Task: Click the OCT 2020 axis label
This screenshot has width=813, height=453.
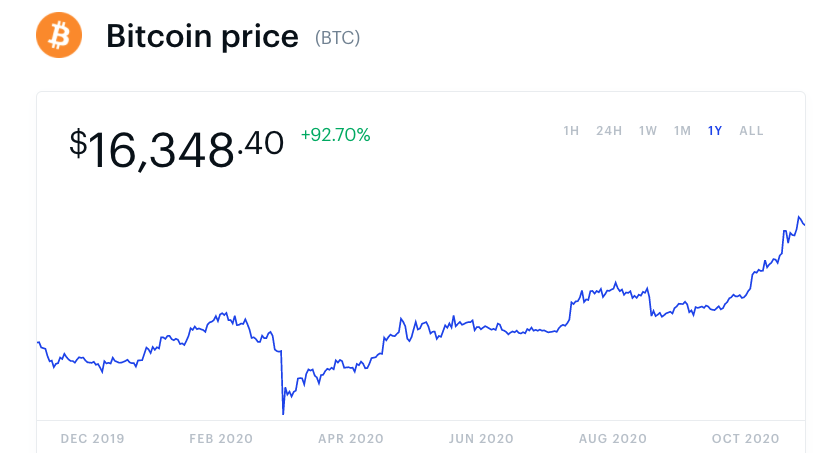Action: [746, 438]
